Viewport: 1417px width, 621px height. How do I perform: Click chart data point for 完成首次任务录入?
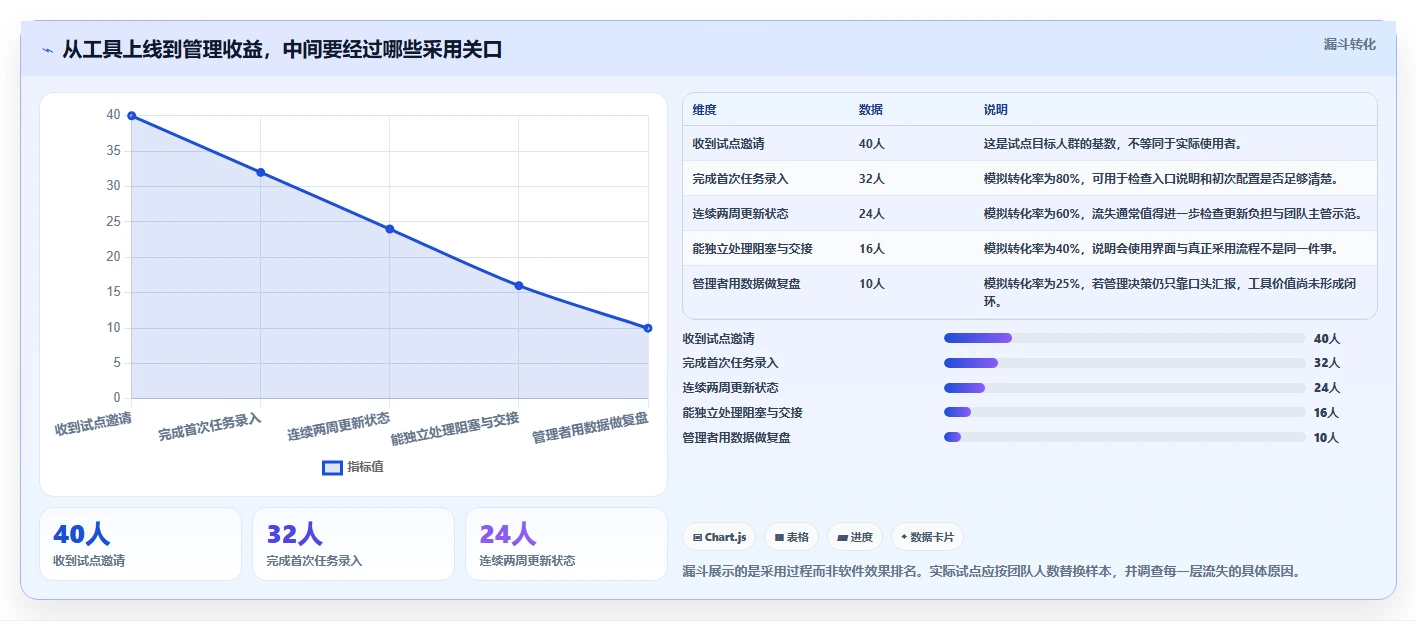click(260, 172)
